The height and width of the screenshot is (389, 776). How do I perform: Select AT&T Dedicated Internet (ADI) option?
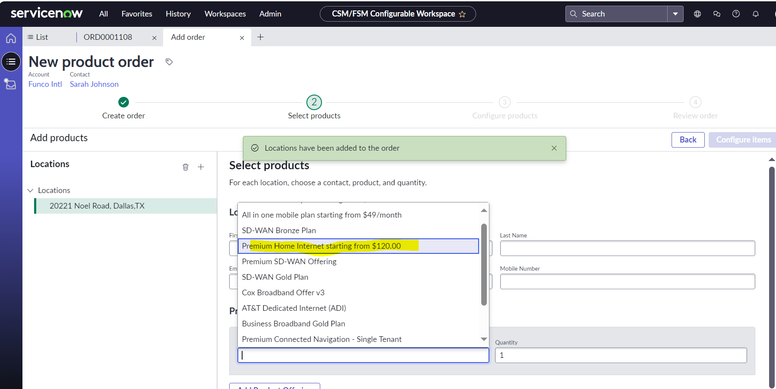tap(359, 308)
